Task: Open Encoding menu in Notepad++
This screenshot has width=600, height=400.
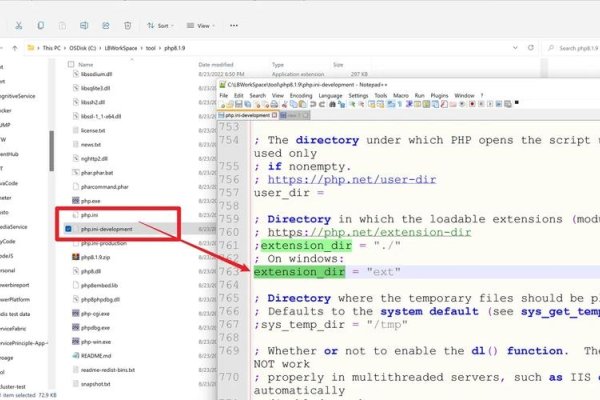Action: [301, 95]
